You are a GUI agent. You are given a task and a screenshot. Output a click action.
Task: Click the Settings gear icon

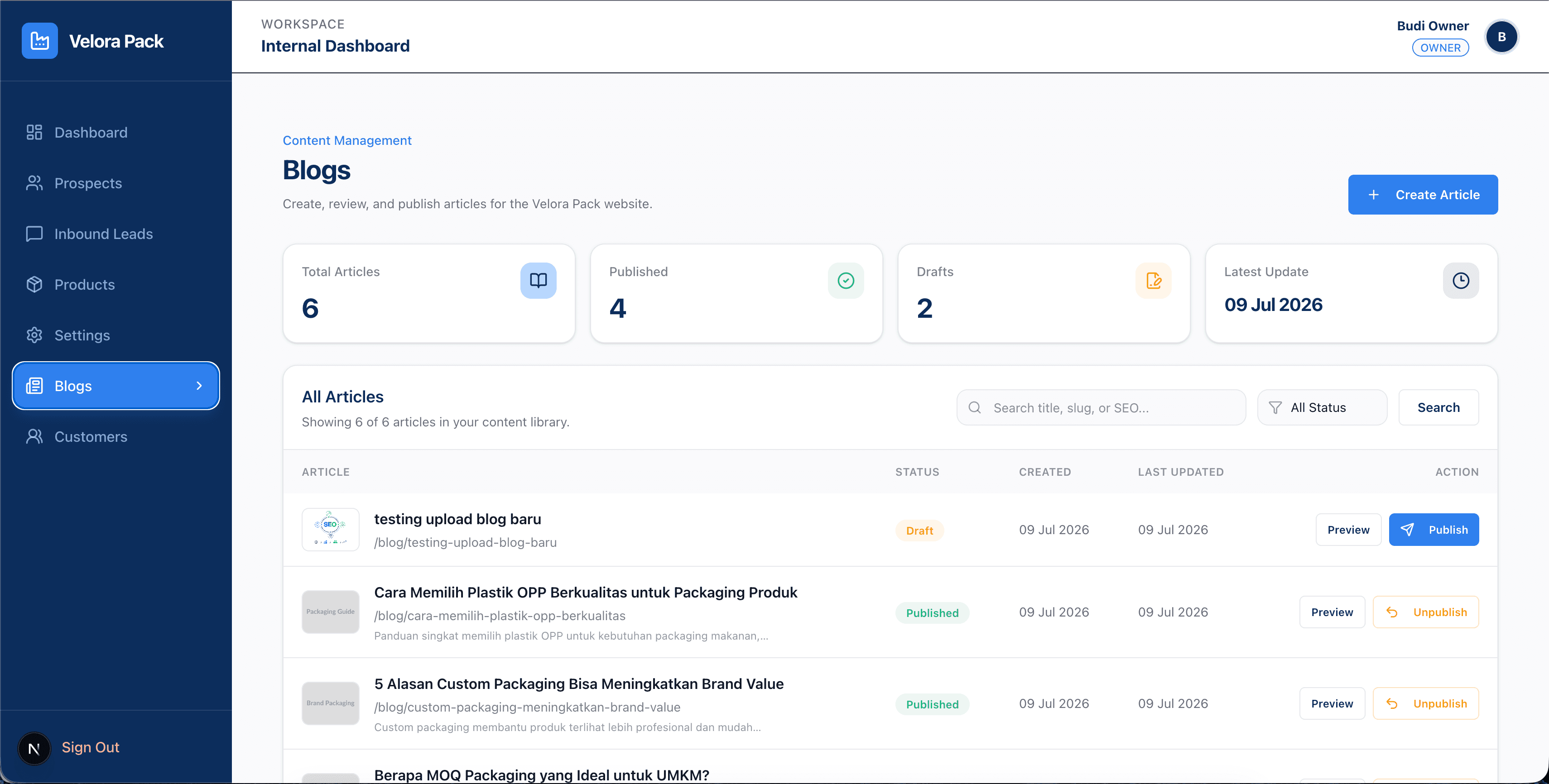[x=34, y=335]
